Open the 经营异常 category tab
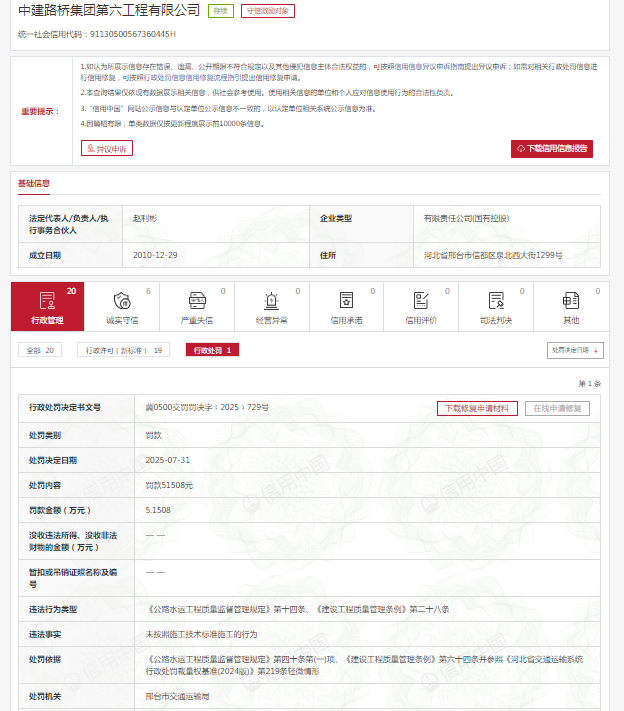This screenshot has height=711, width=624. (272, 306)
